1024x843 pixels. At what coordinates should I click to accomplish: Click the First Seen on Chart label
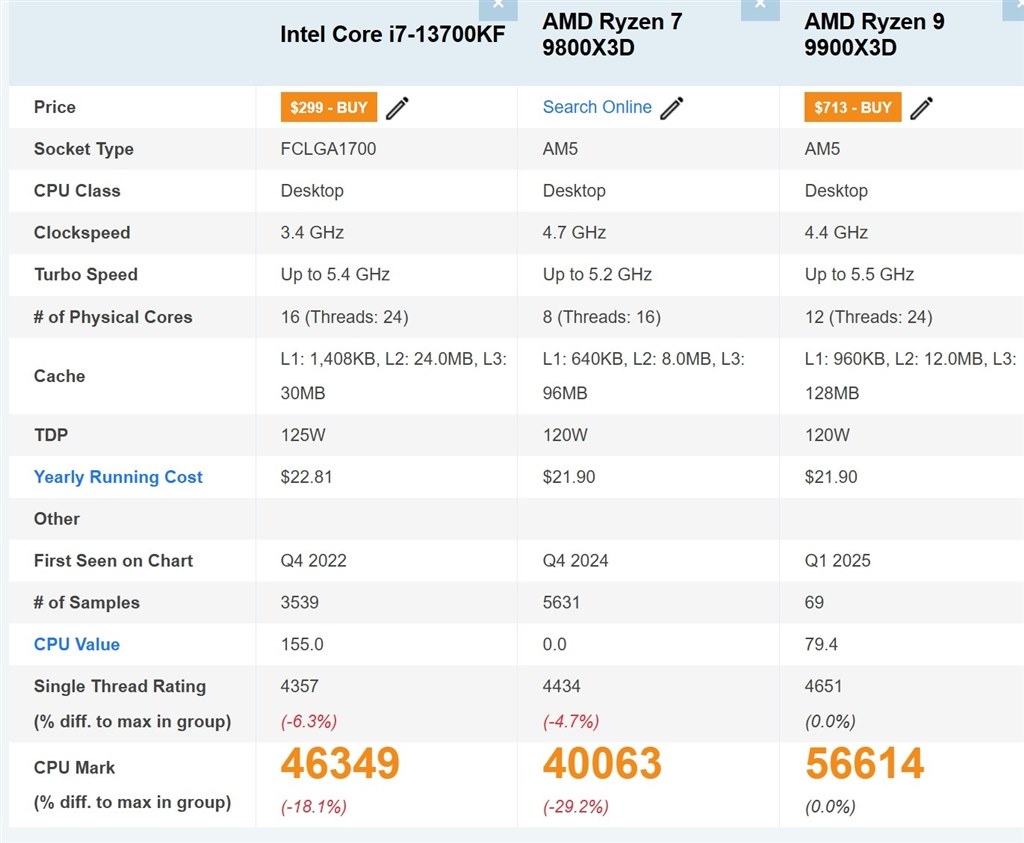point(114,560)
